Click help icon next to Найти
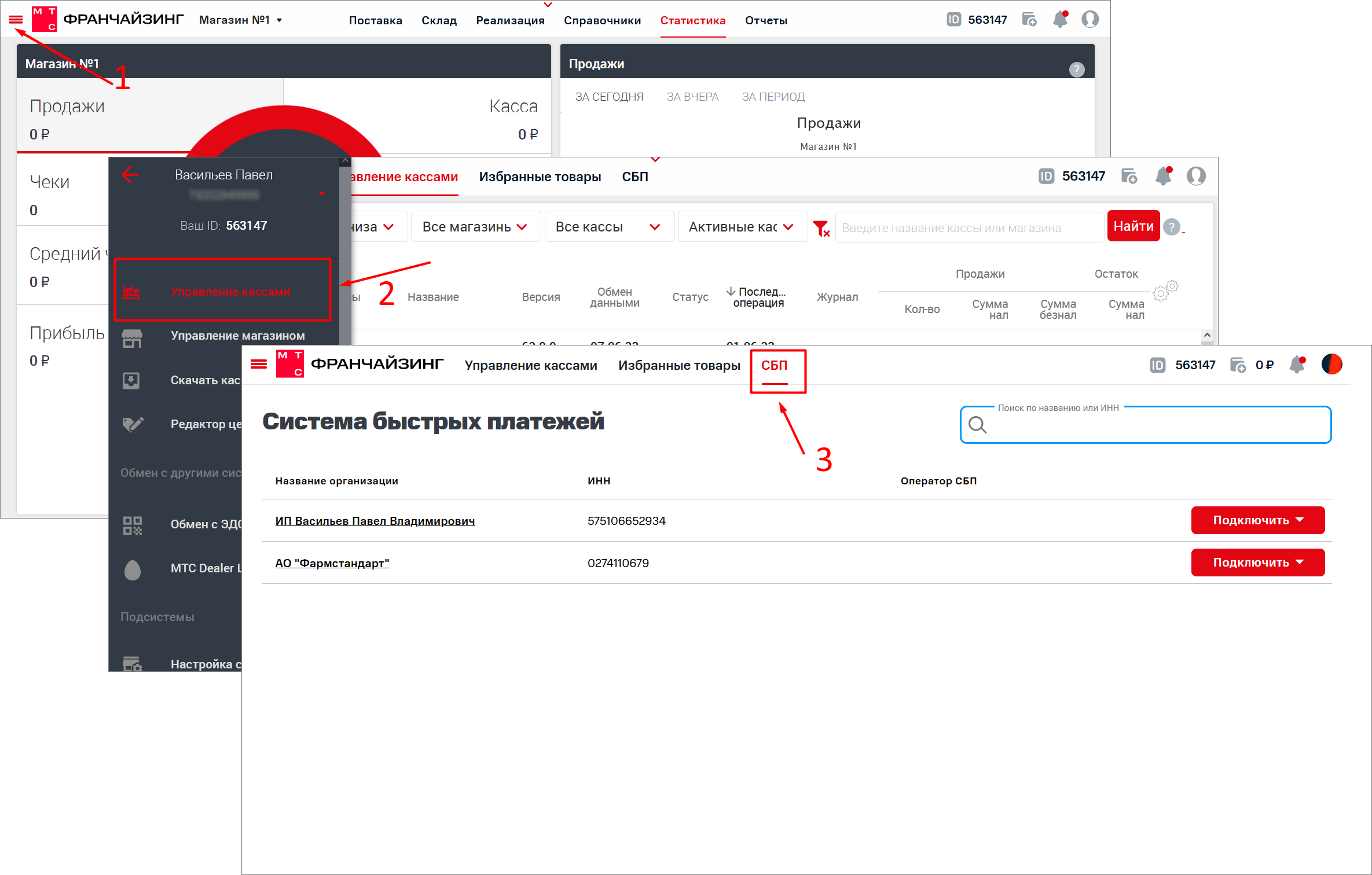1372x875 pixels. coord(1172,227)
